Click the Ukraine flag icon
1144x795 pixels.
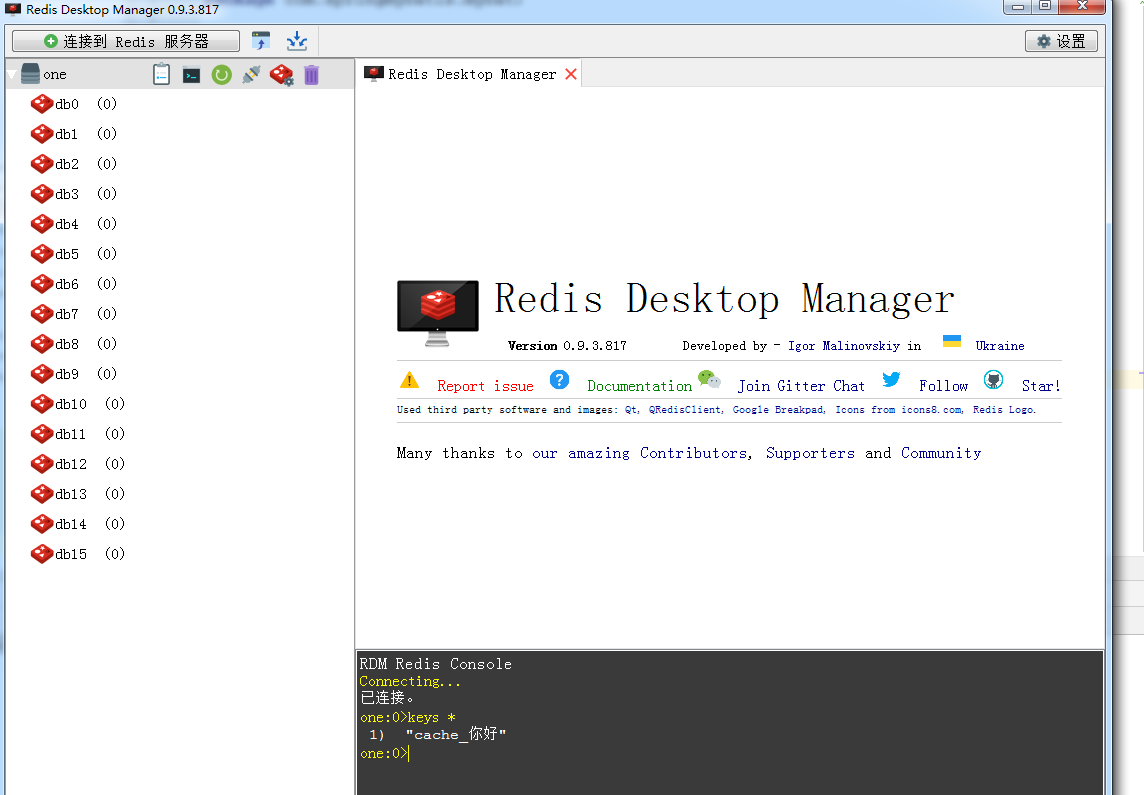click(951, 341)
